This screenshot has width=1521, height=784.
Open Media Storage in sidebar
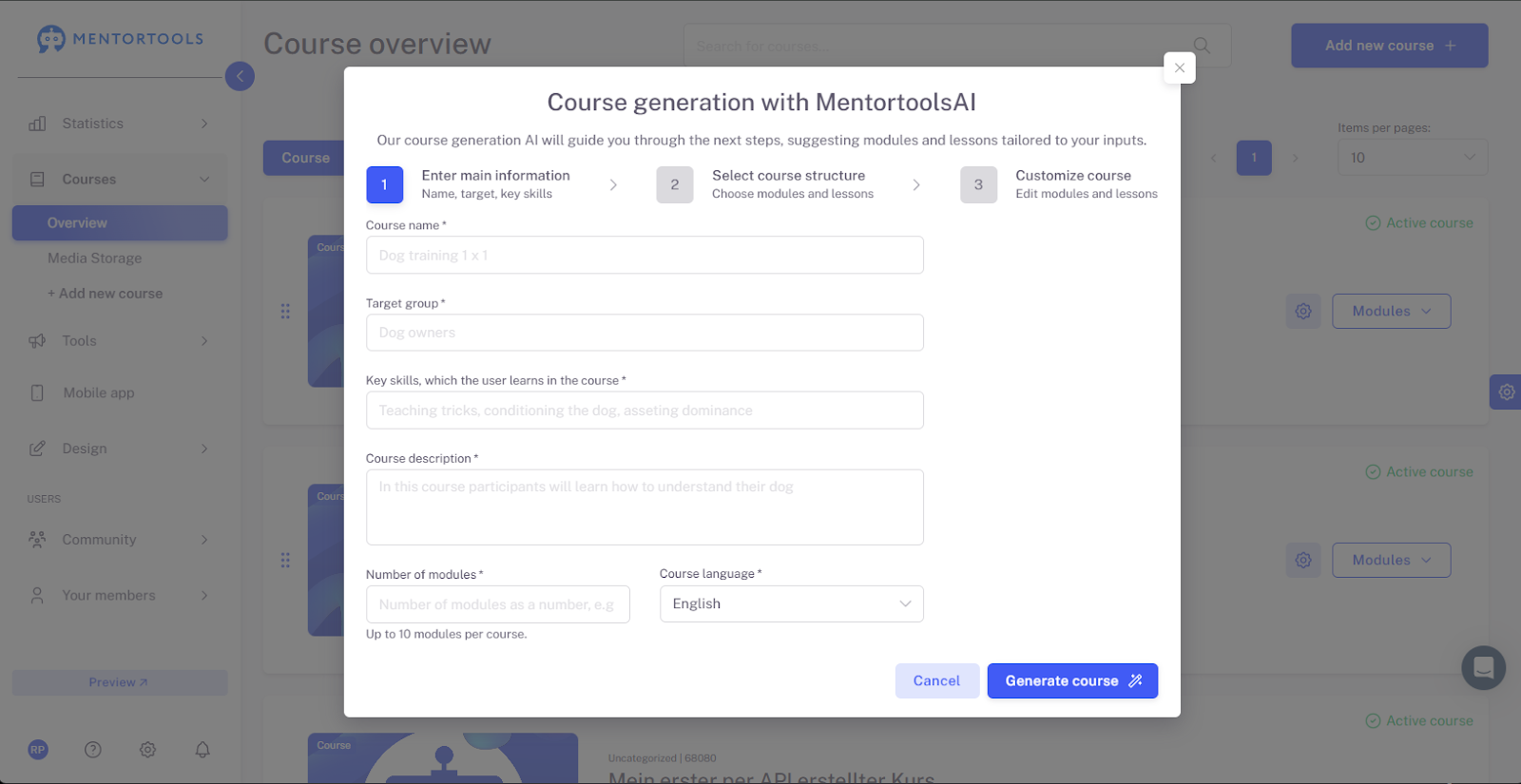(95, 258)
